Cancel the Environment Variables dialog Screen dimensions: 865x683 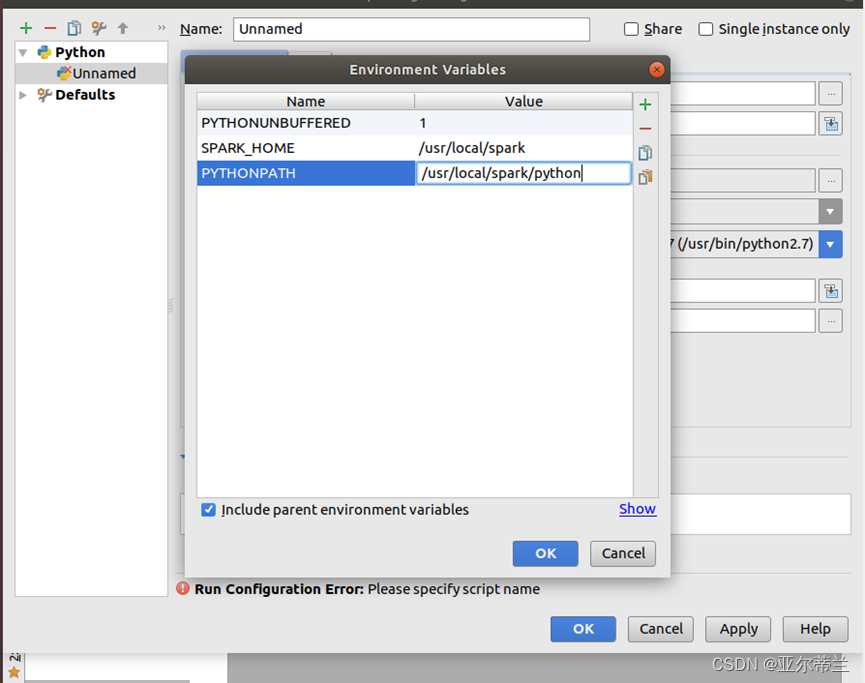point(623,553)
